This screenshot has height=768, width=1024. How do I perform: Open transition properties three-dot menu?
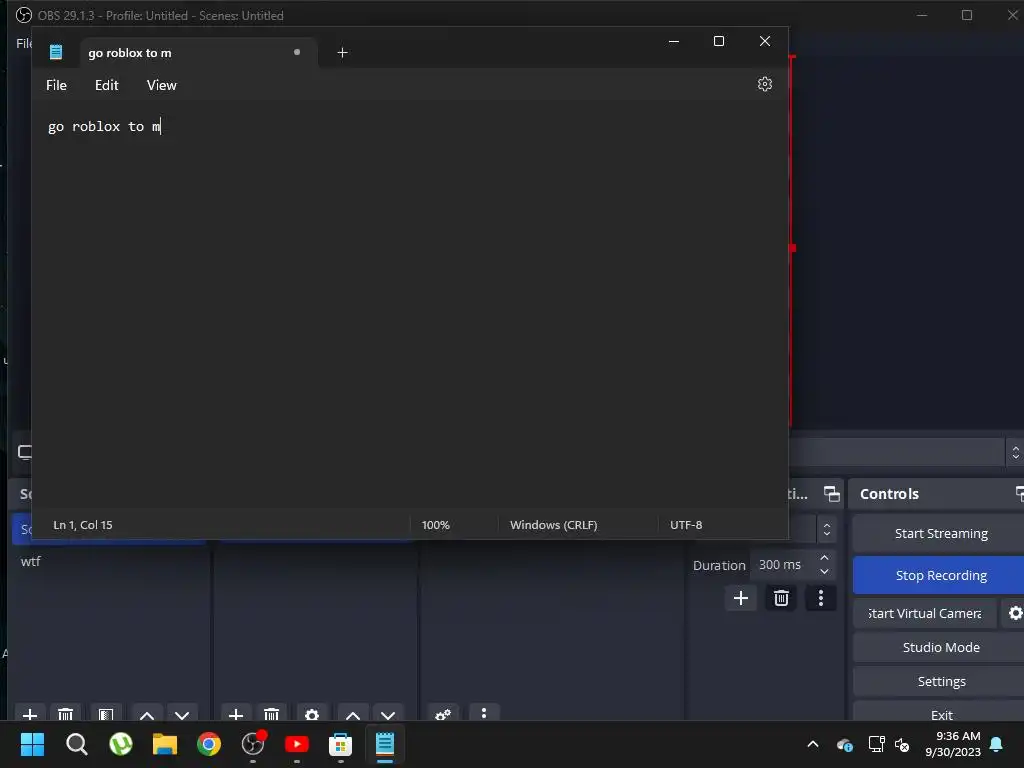click(x=821, y=598)
